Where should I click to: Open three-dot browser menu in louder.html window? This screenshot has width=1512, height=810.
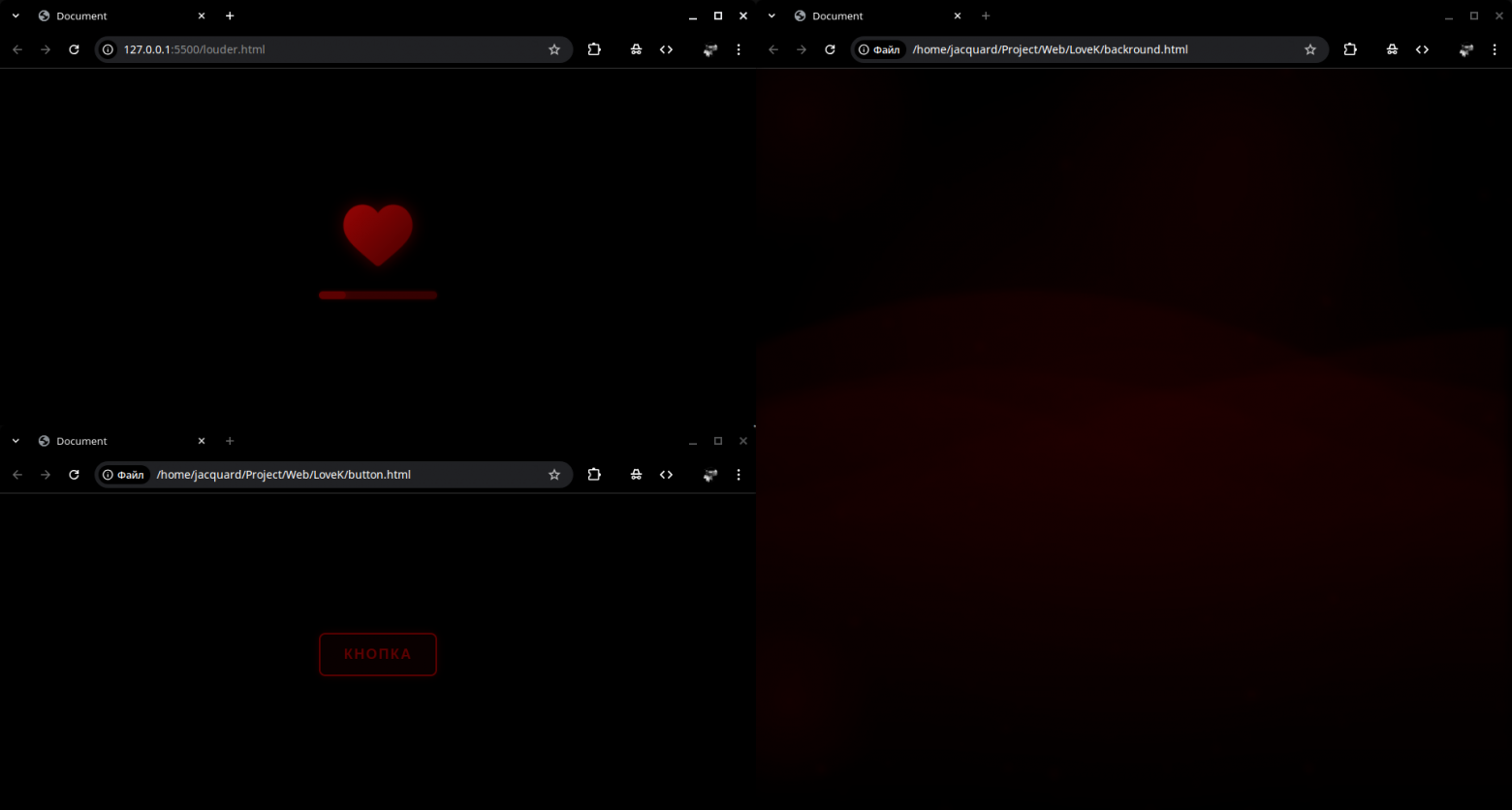pyautogui.click(x=739, y=49)
